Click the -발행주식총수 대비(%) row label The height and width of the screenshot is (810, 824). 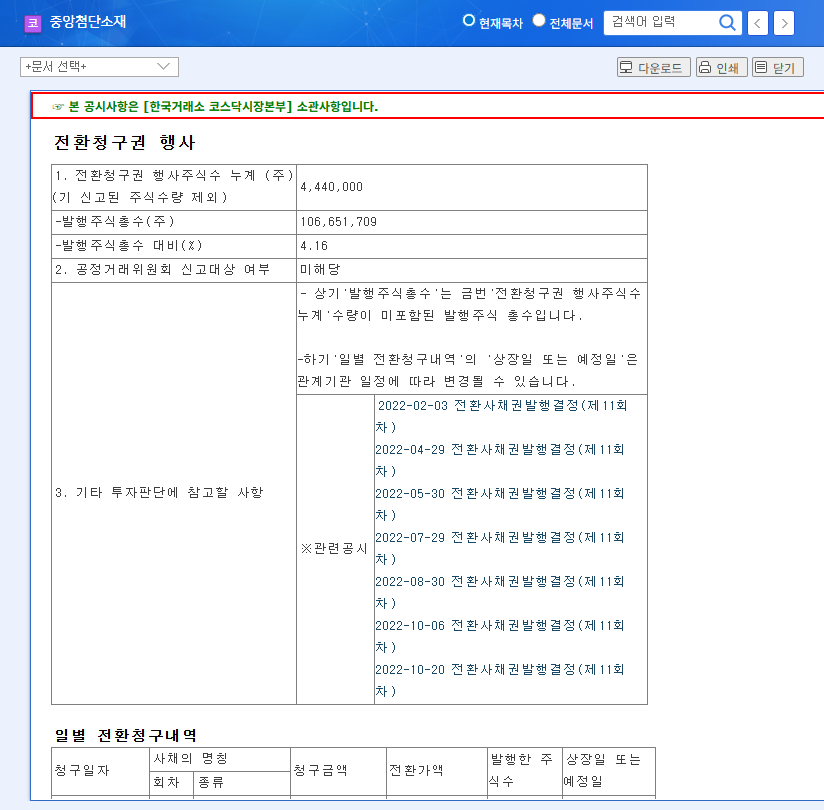129,245
